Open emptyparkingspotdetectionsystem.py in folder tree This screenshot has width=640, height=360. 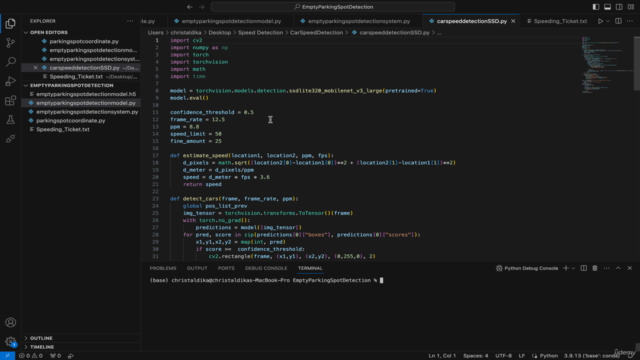(x=87, y=112)
